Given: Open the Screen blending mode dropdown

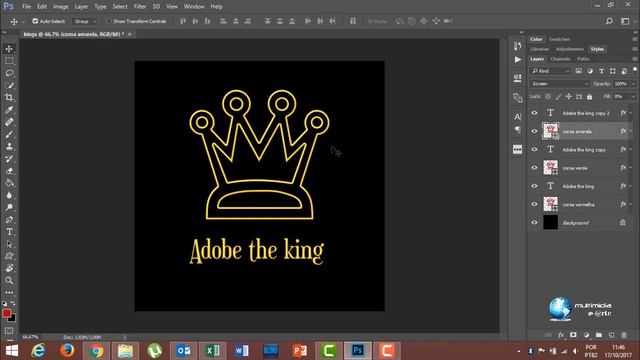Looking at the screenshot, I should coord(559,84).
